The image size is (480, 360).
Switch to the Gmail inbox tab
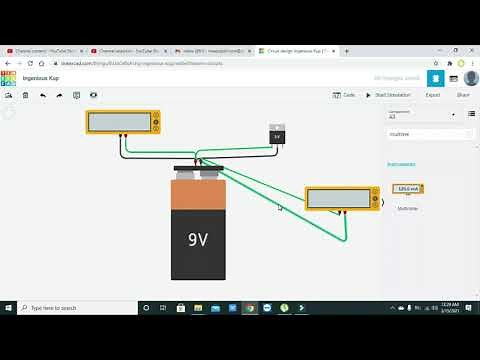pyautogui.click(x=213, y=51)
